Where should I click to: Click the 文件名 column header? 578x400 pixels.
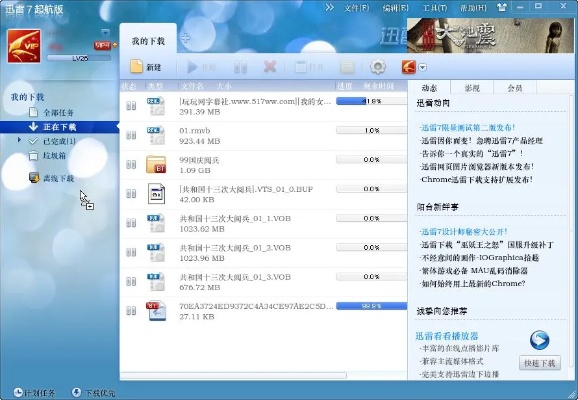pos(192,86)
